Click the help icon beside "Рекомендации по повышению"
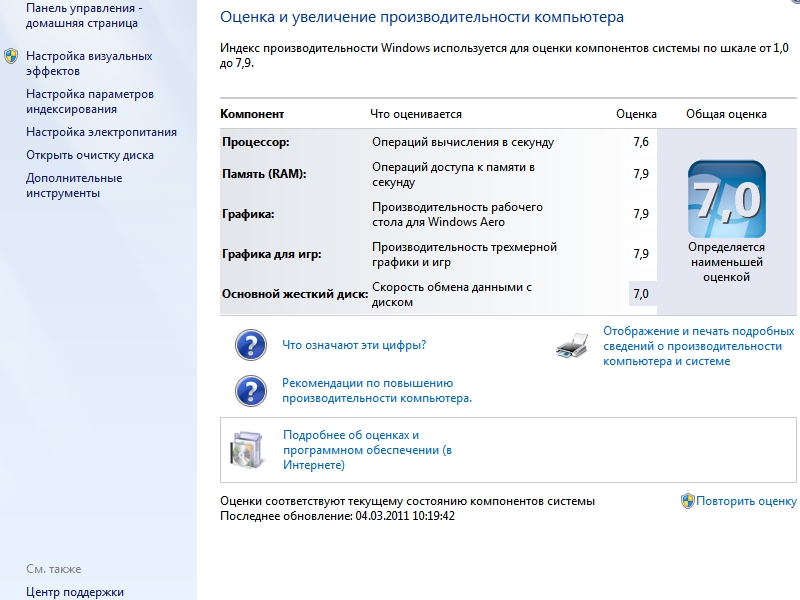Screen dimensions: 800x600 point(250,390)
